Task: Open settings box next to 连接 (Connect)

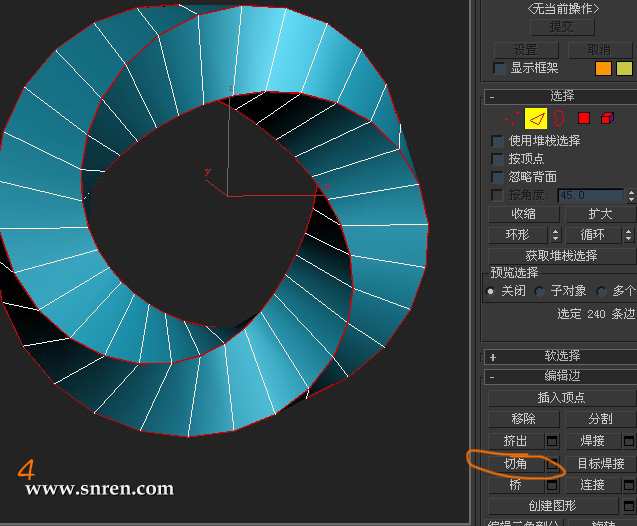Action: 629,485
